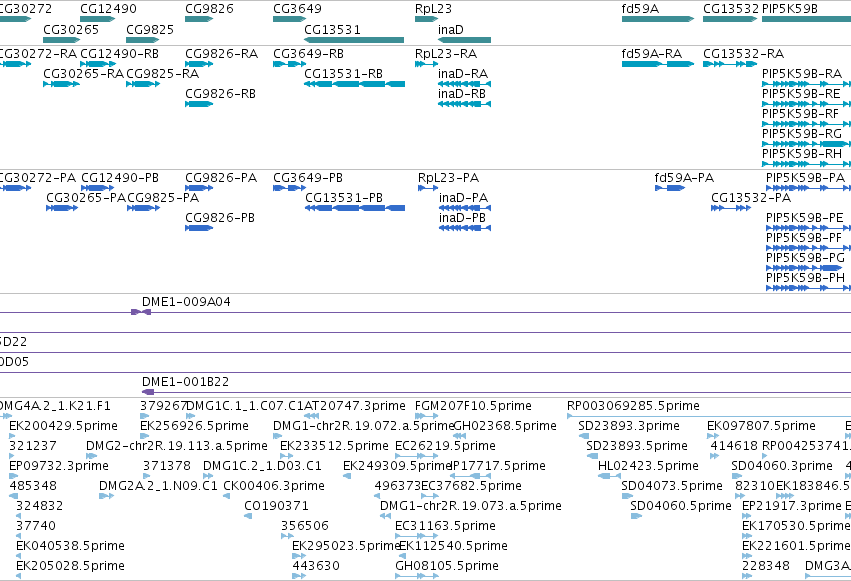This screenshot has height=581, width=851.
Task: Select EST EC31163.5prime
Action: coord(416,536)
